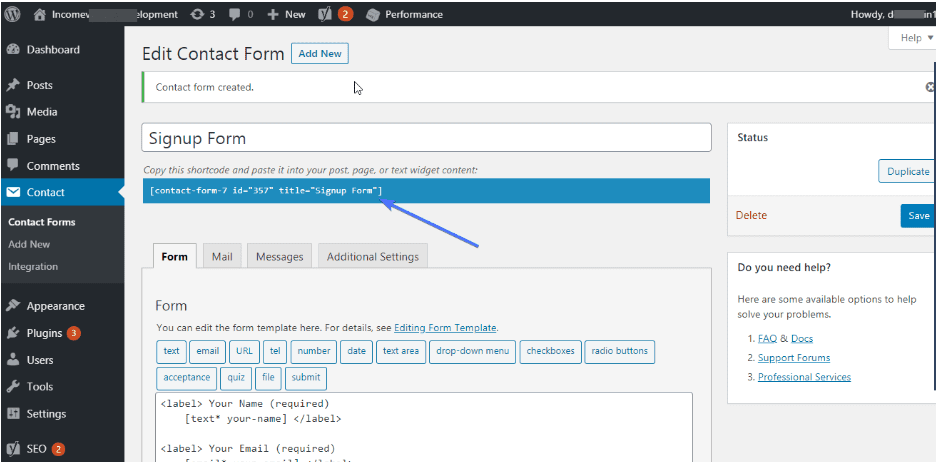
Task: Click the Users icon in sidebar
Action: coord(13,360)
